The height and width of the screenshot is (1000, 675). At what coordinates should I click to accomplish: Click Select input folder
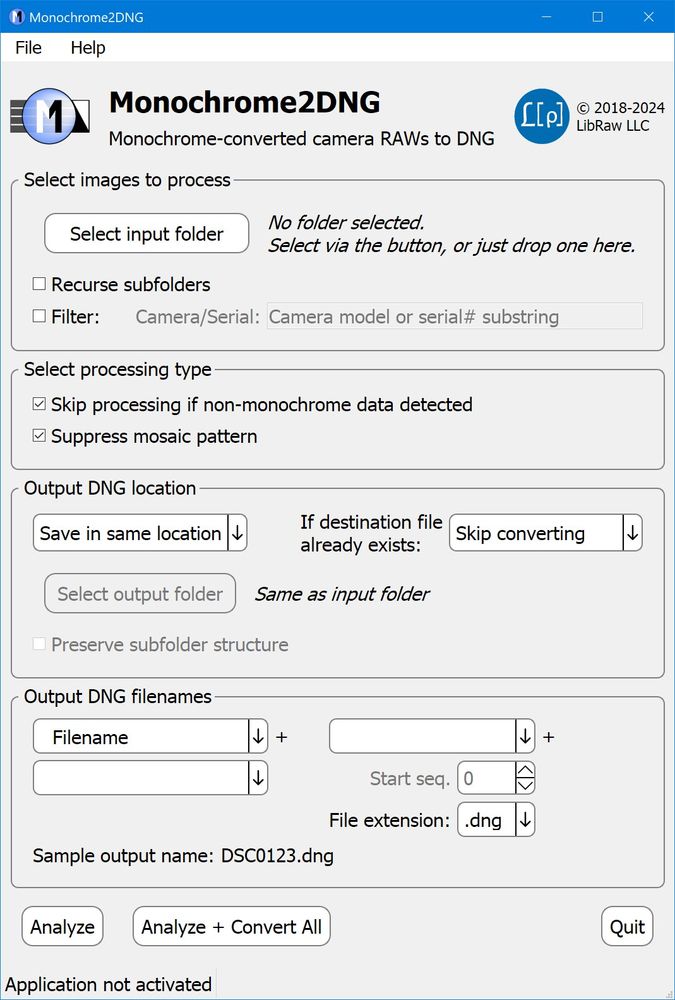146,233
